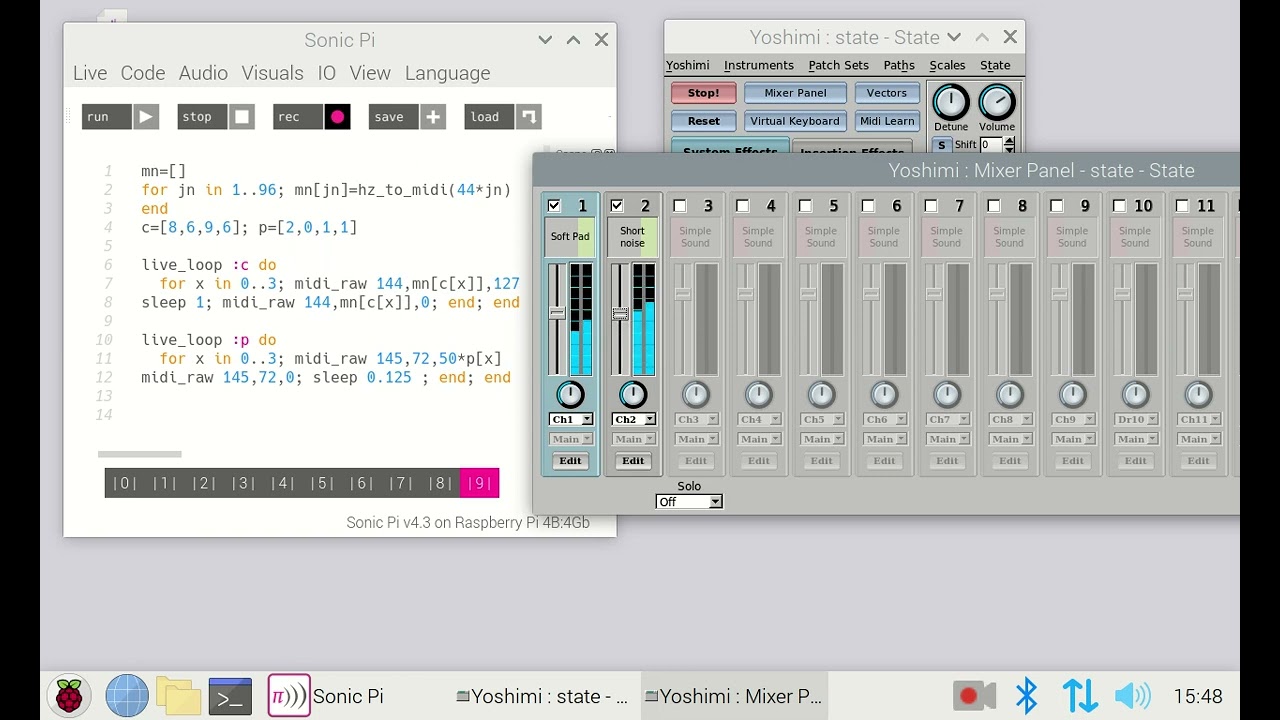
Task: Switch to buffer tab 5
Action: (x=322, y=483)
